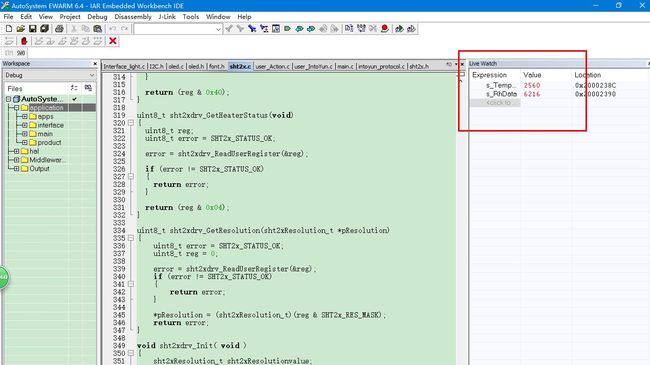Collapse the fold marker at line 320
The height and width of the screenshot is (365, 650).
coord(131,123)
